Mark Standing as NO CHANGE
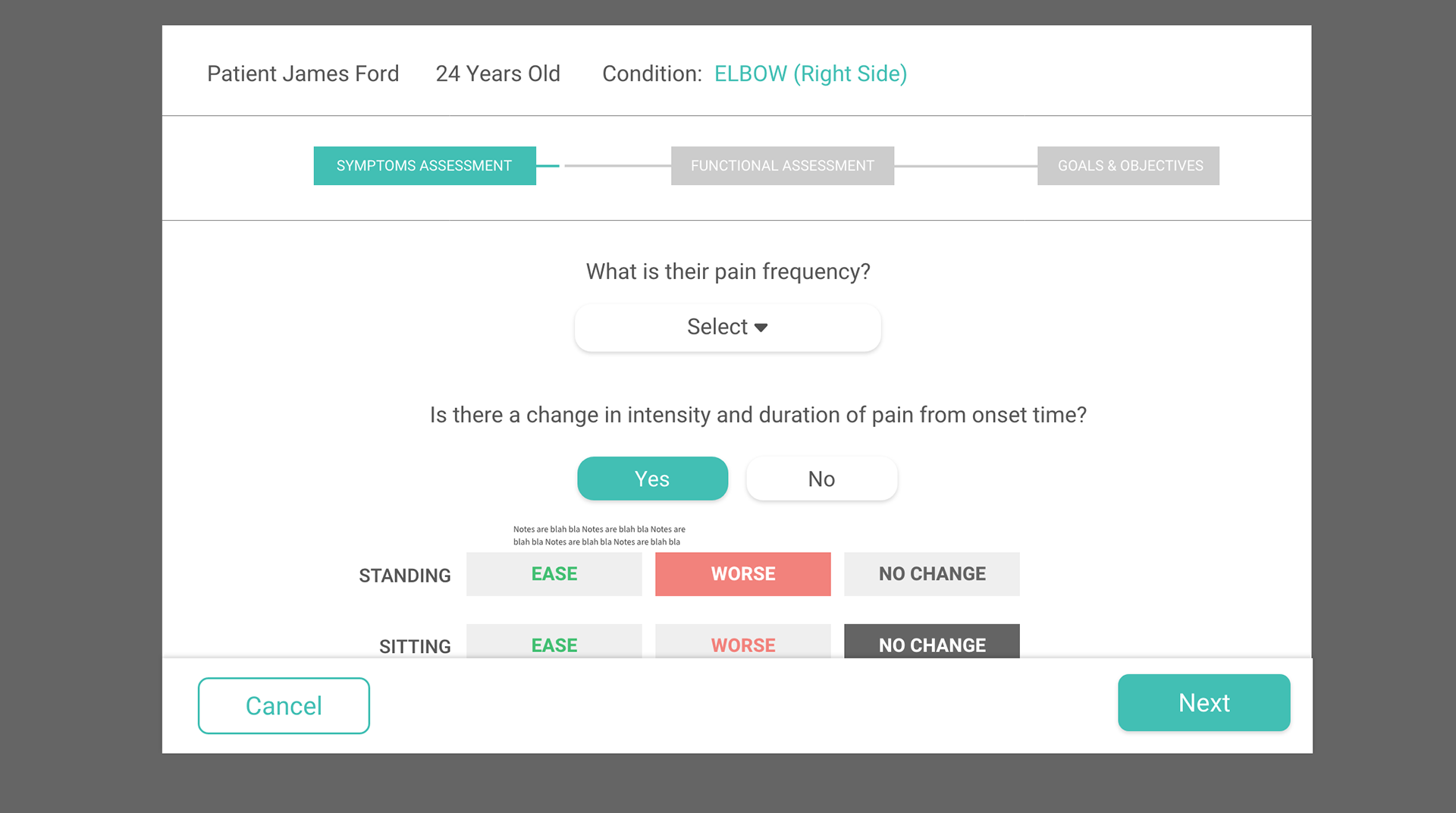This screenshot has width=1456, height=813. coord(931,574)
